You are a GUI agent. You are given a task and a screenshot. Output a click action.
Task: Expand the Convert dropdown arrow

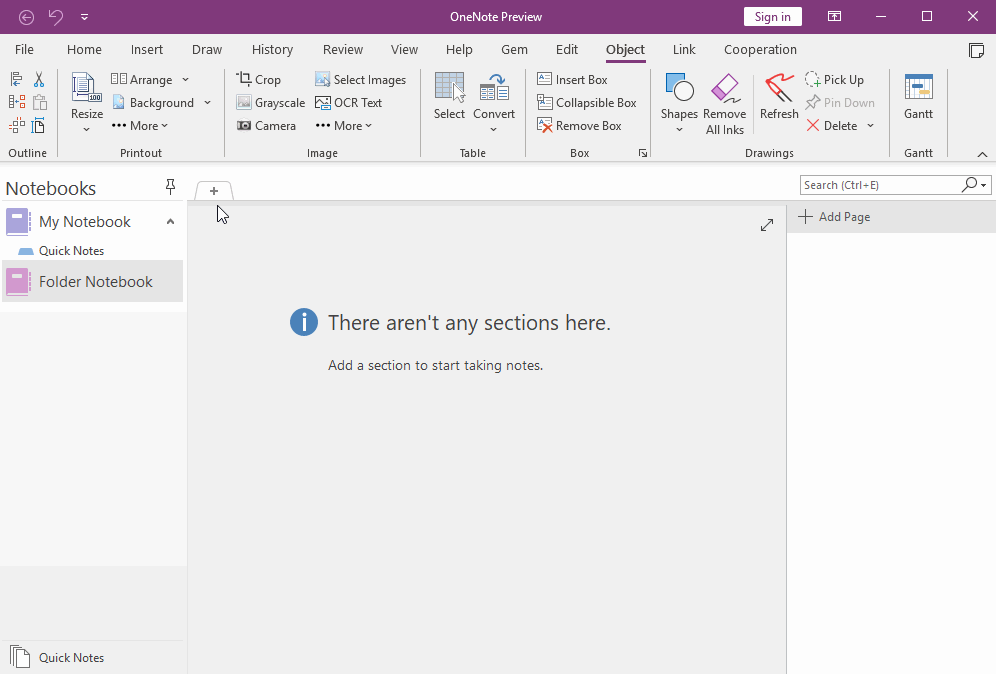[x=494, y=130]
